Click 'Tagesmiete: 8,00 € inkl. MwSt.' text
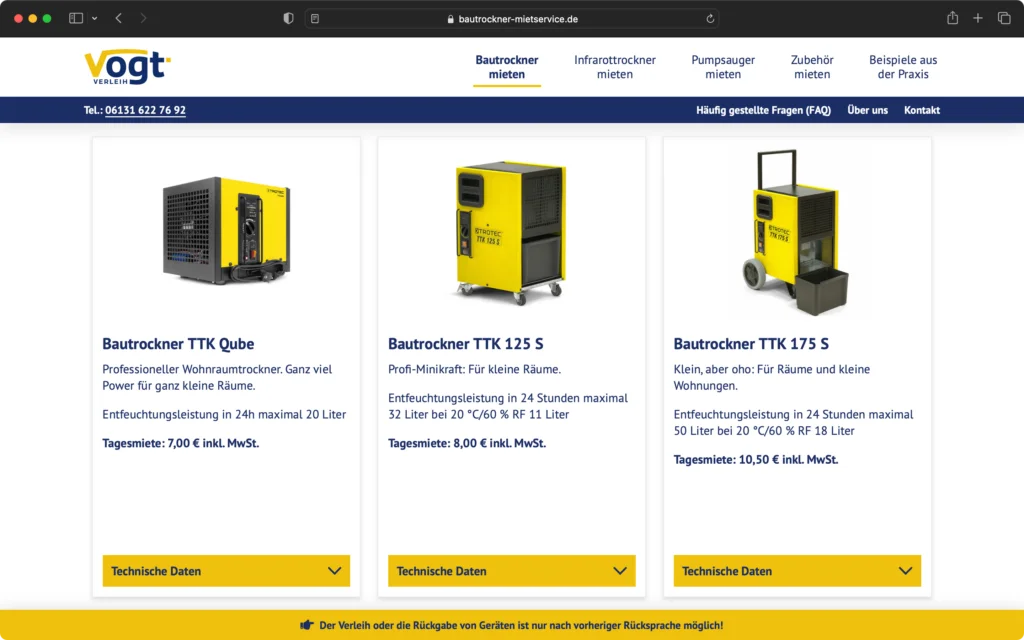Image resolution: width=1024 pixels, height=640 pixels. [467, 443]
